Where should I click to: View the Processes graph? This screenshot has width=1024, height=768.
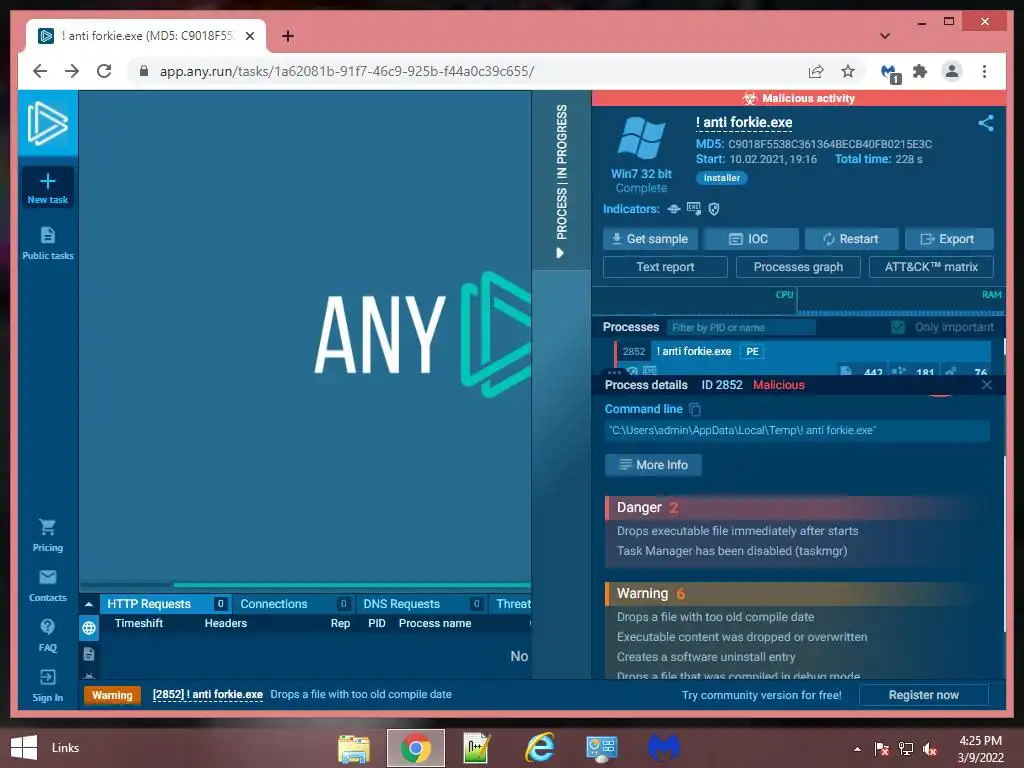[798, 267]
